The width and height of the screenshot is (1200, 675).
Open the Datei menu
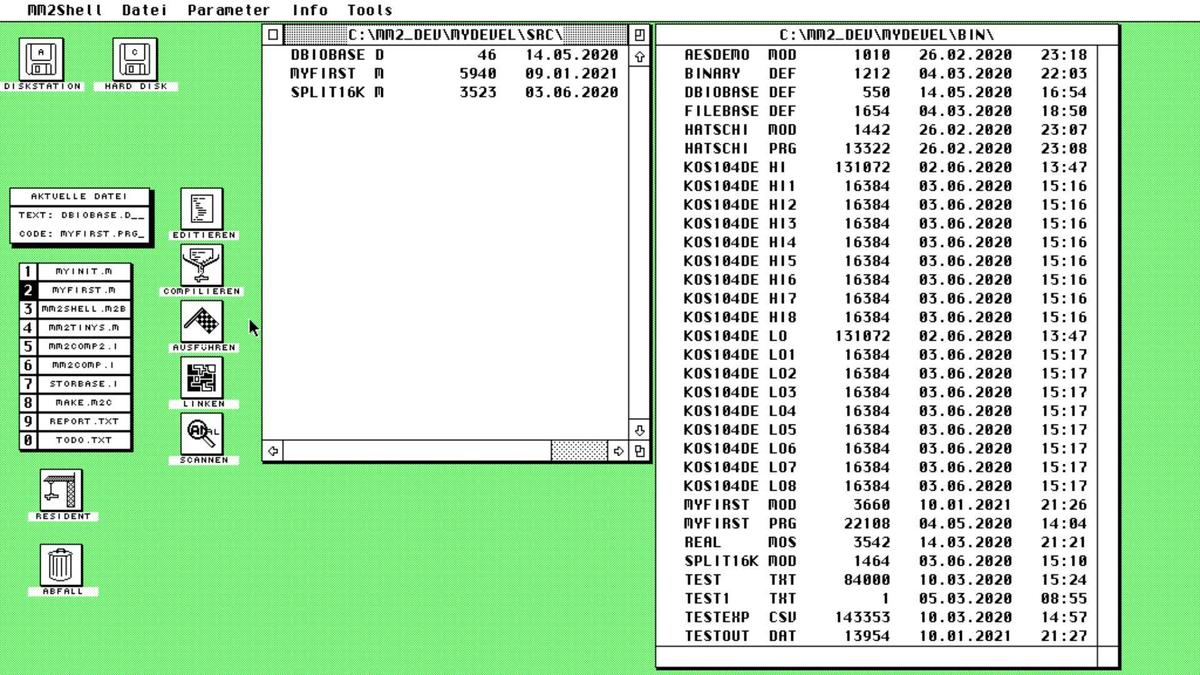point(145,10)
